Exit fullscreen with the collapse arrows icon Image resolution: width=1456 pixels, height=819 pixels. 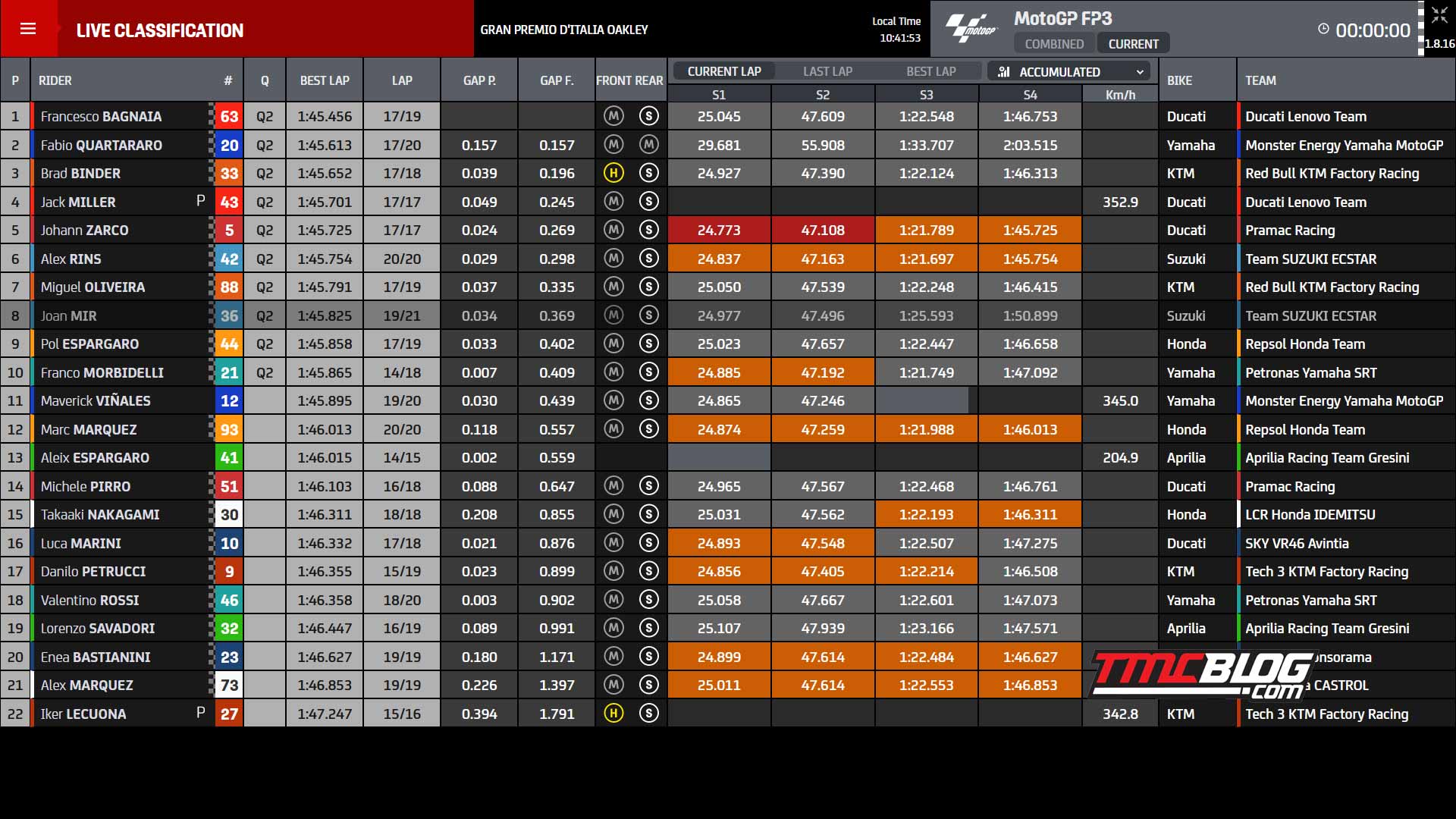click(1439, 15)
